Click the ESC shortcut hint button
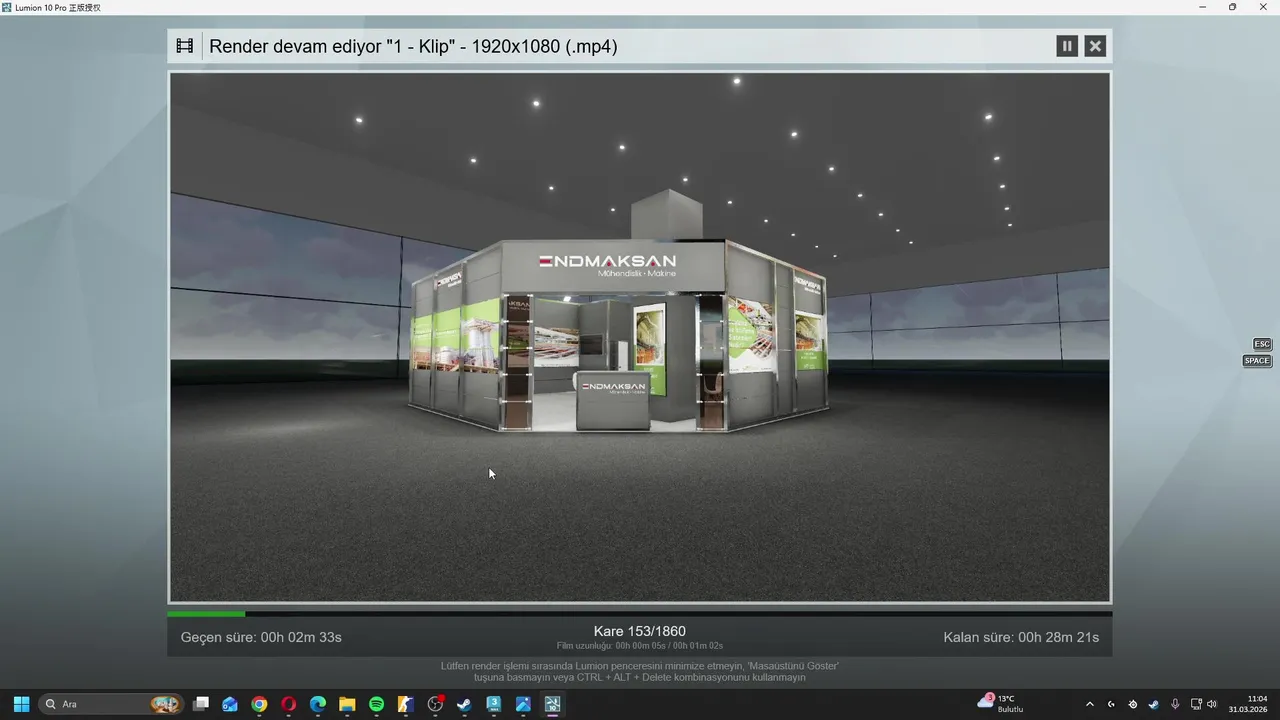1280x720 pixels. pyautogui.click(x=1262, y=344)
